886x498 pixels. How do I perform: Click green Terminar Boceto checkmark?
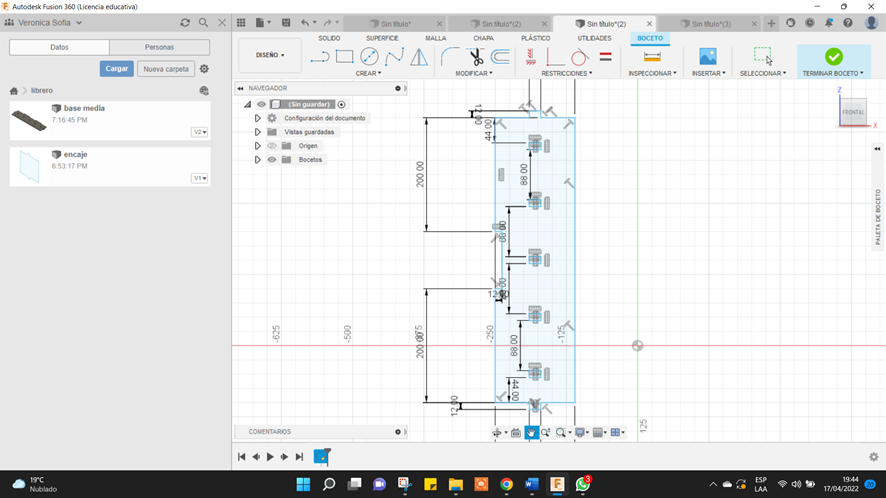tap(833, 57)
